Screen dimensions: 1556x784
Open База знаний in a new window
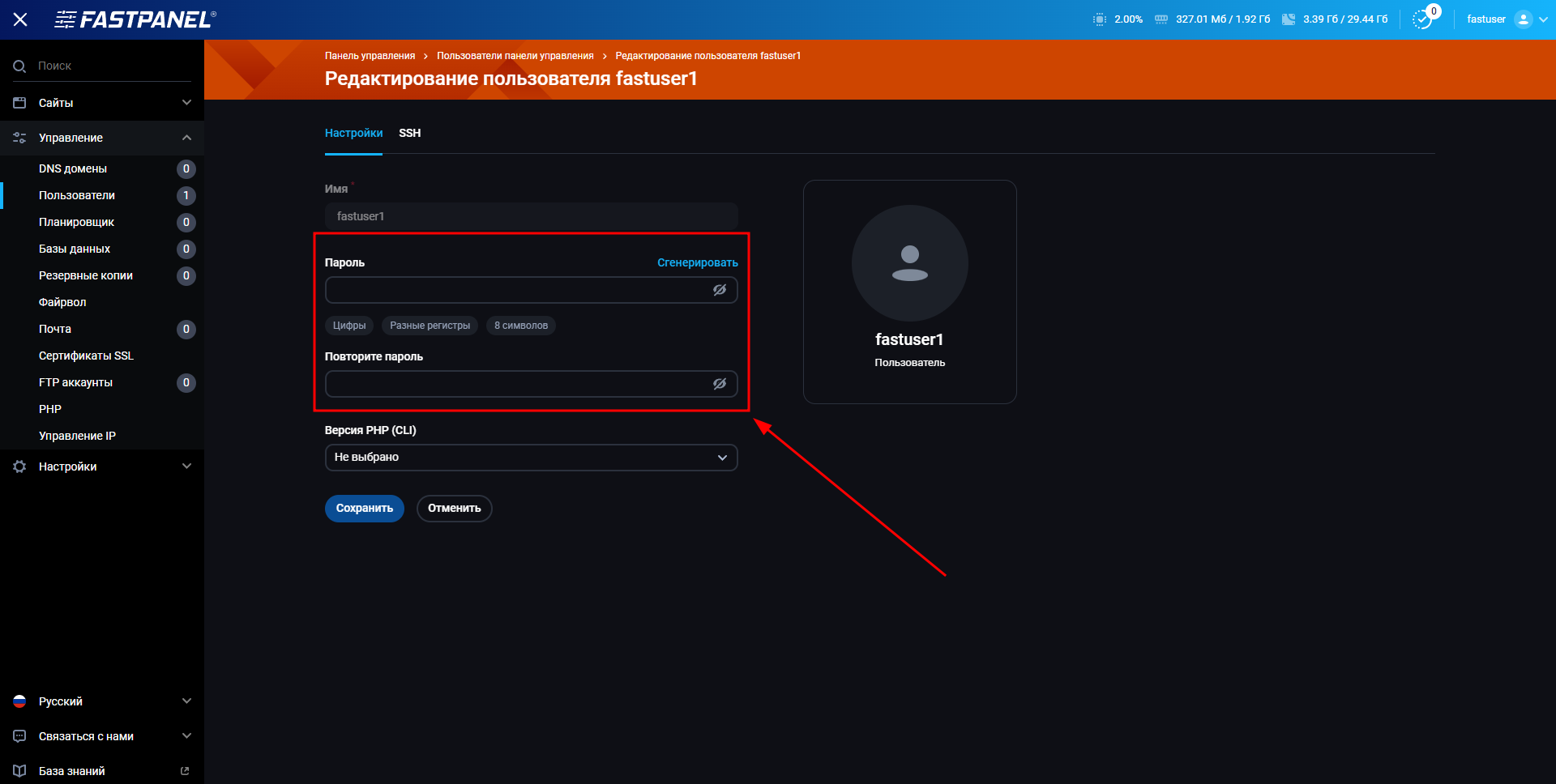pyautogui.click(x=185, y=770)
